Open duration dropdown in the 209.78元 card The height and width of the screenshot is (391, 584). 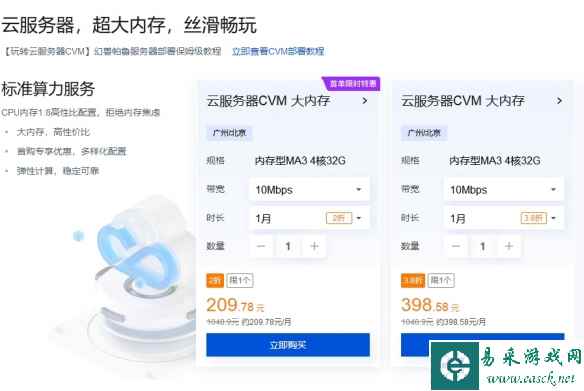click(x=309, y=218)
